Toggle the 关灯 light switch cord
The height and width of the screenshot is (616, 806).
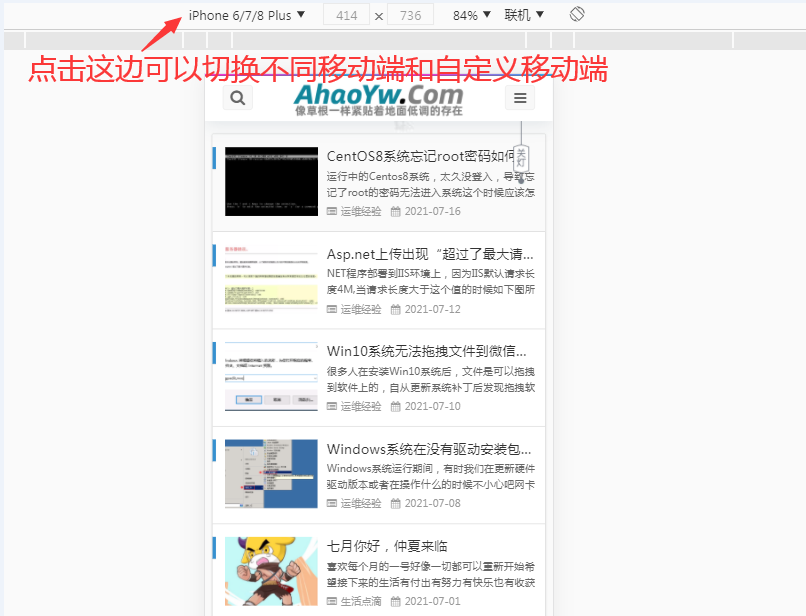(520, 158)
